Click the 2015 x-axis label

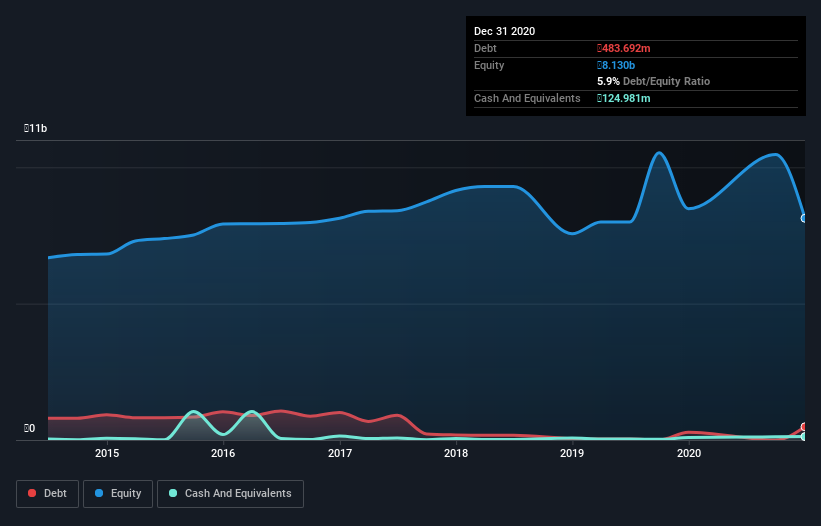(x=107, y=453)
